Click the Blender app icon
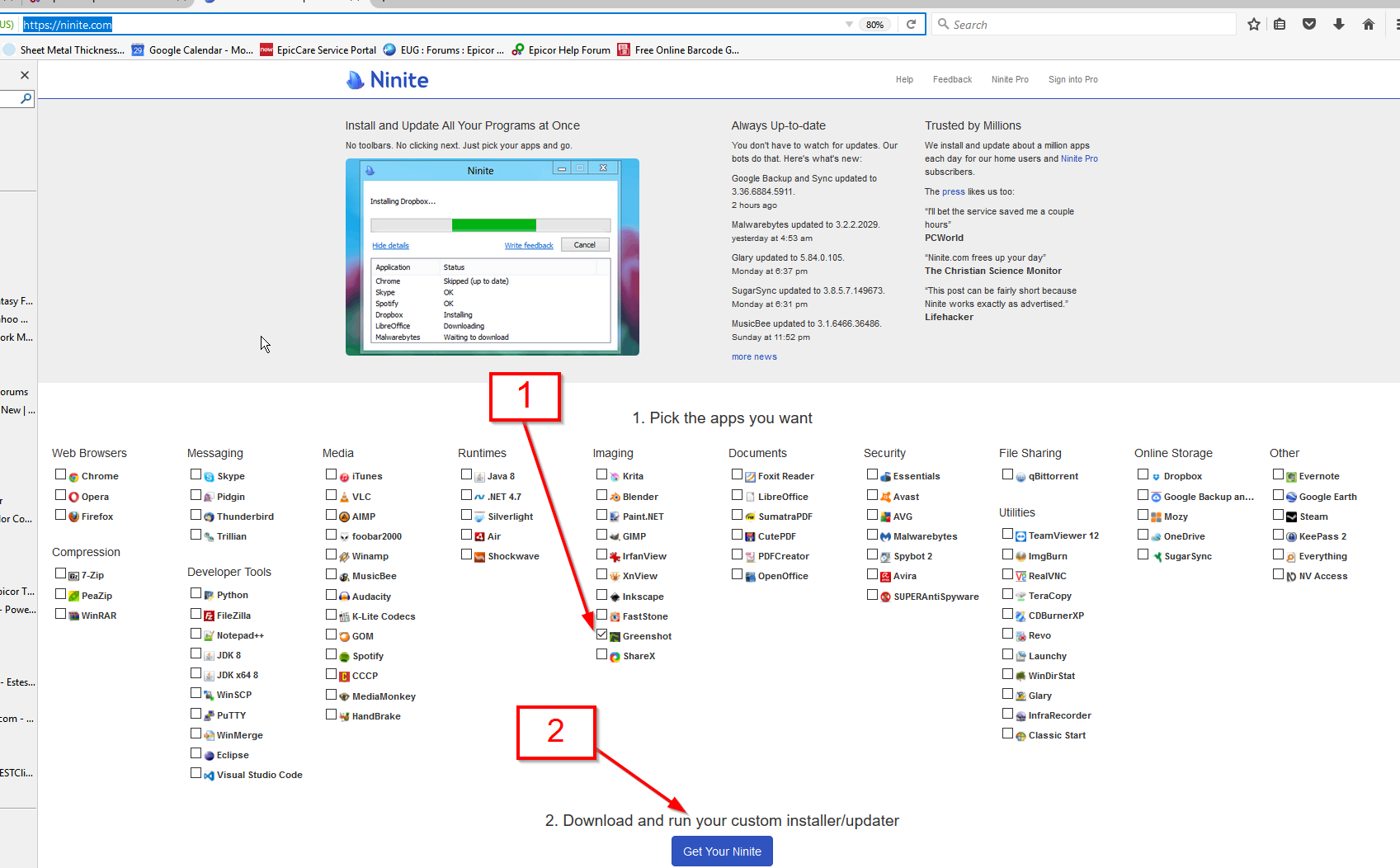 pyautogui.click(x=615, y=497)
